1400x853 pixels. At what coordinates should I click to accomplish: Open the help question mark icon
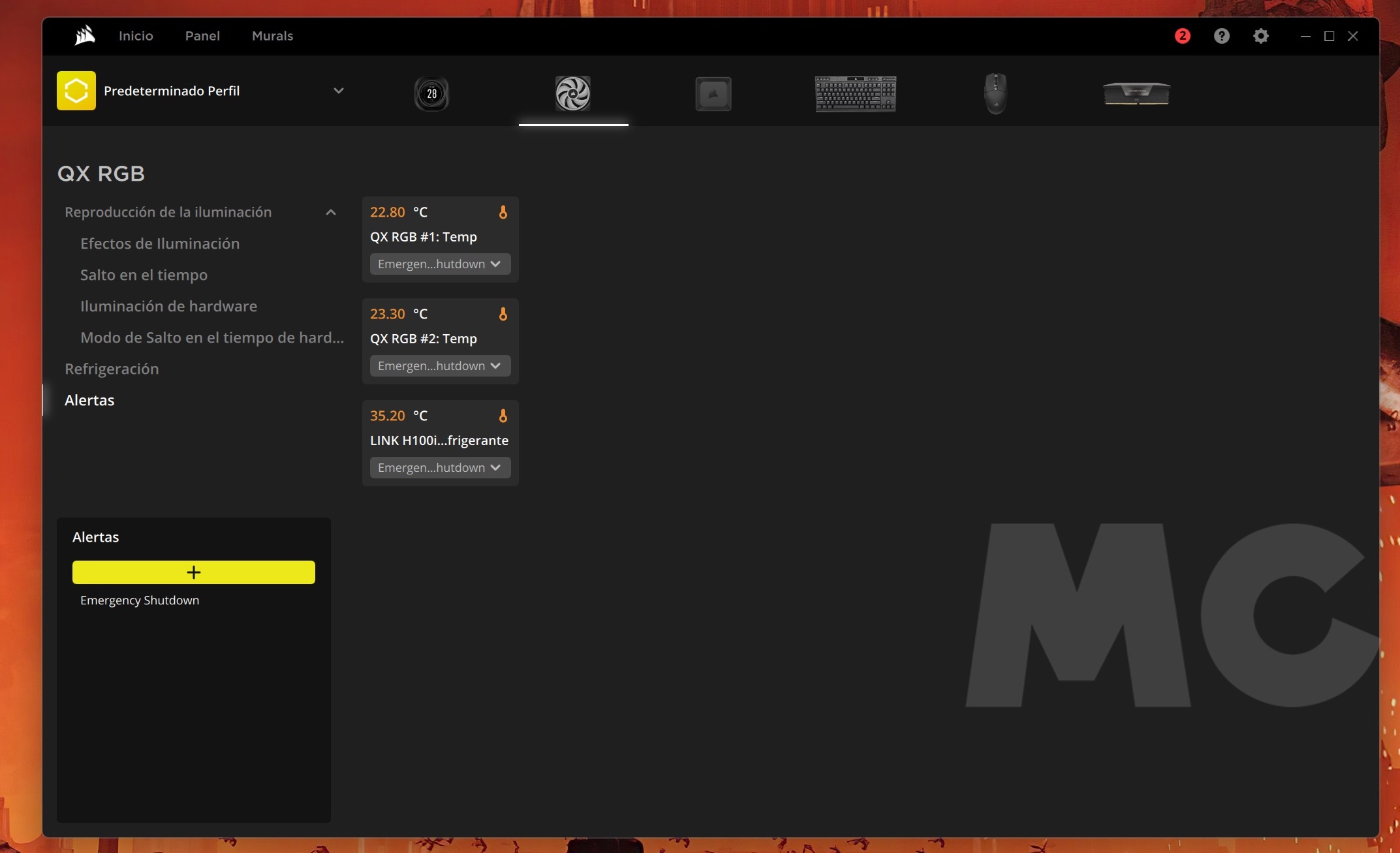click(1221, 36)
